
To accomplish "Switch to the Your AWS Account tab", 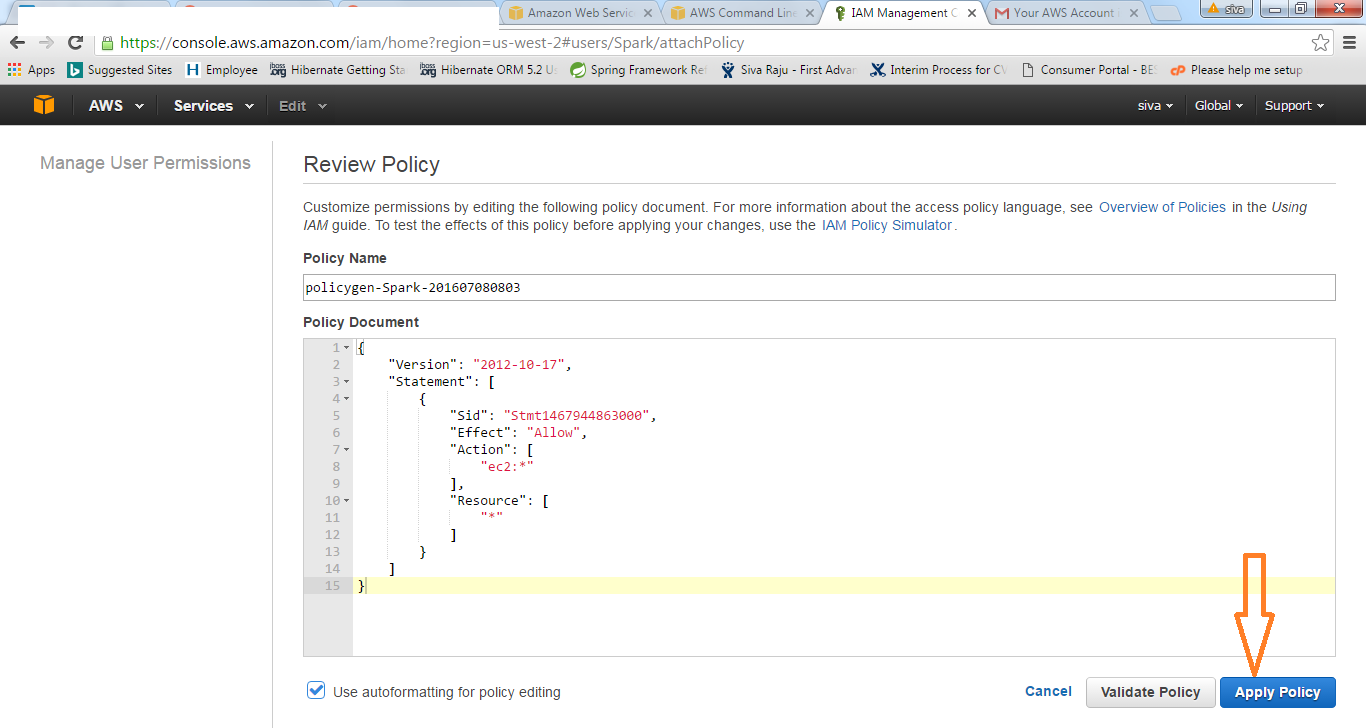I will tap(1066, 13).
